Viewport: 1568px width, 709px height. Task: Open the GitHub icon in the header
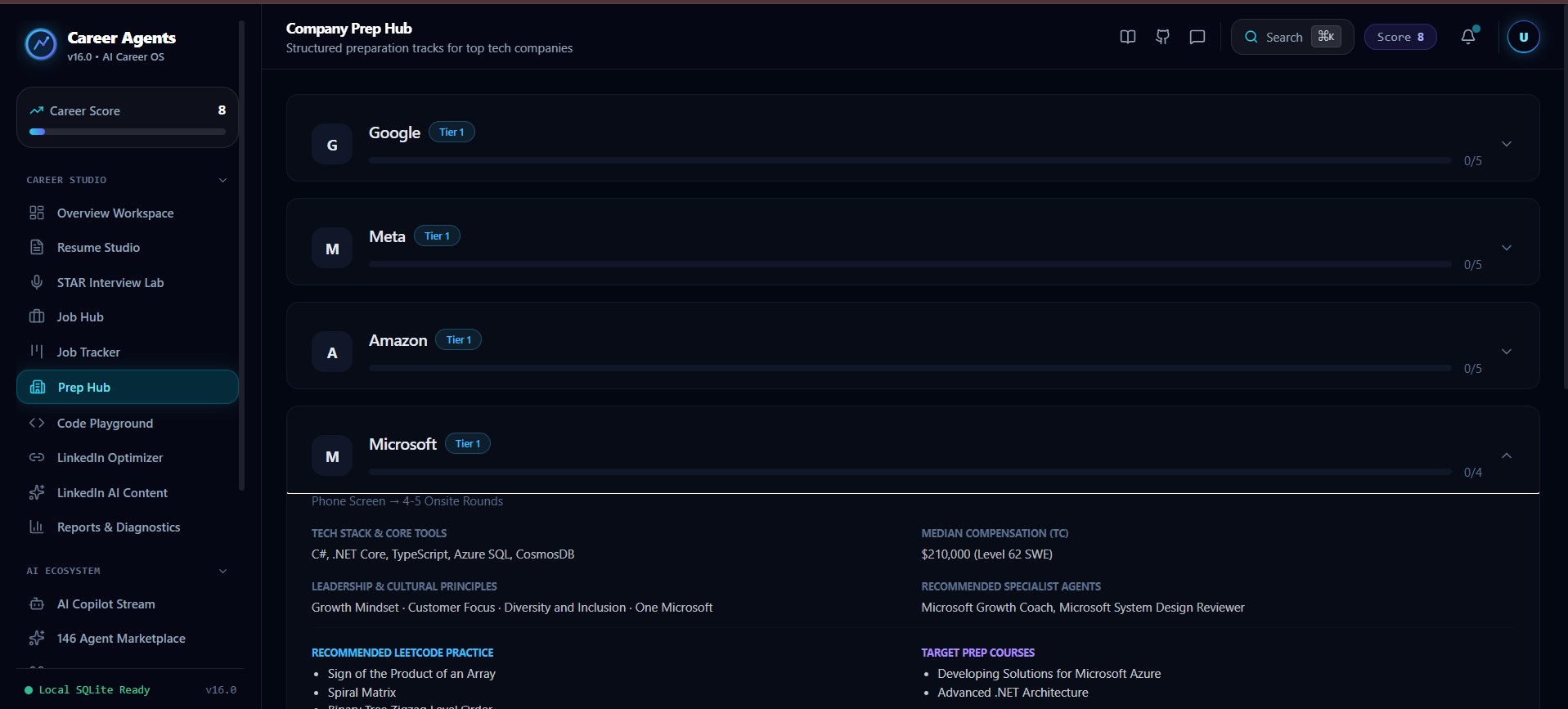point(1162,37)
